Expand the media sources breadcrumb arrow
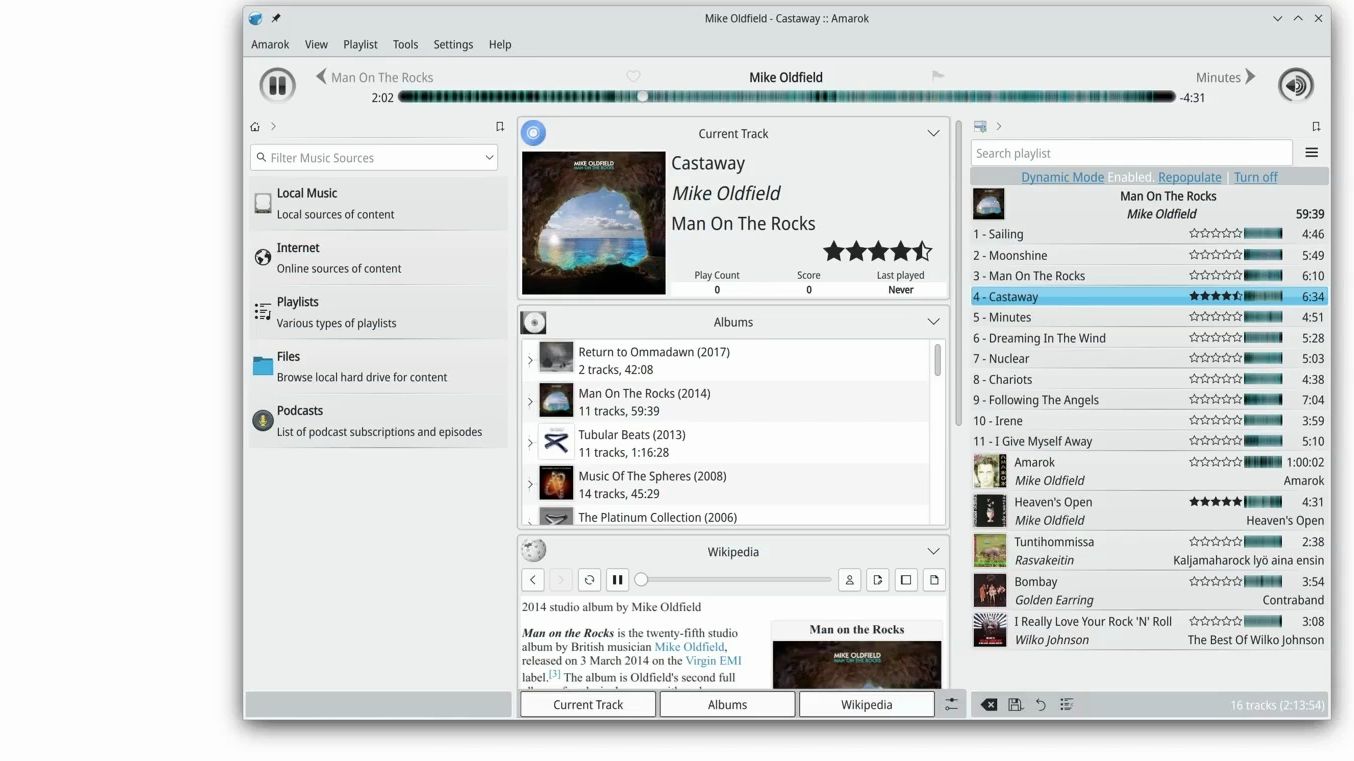 pyautogui.click(x=273, y=127)
